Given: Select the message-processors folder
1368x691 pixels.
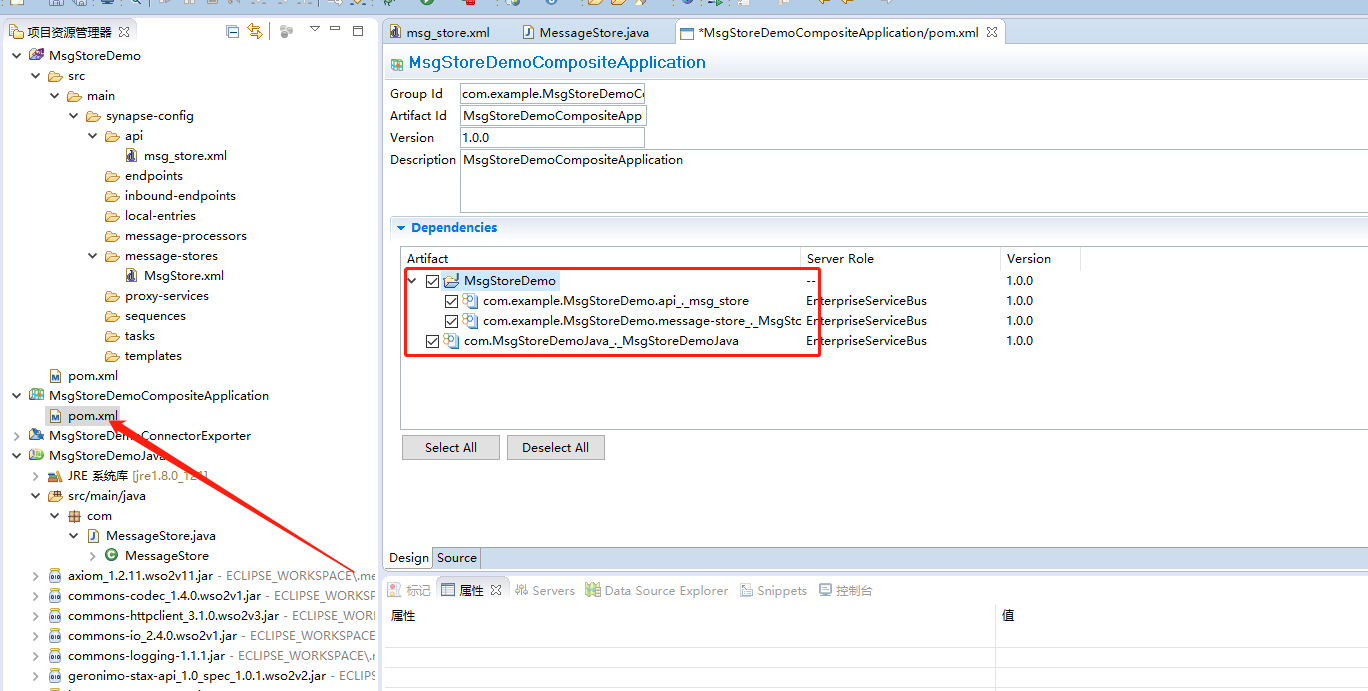Looking at the screenshot, I should tap(185, 236).
